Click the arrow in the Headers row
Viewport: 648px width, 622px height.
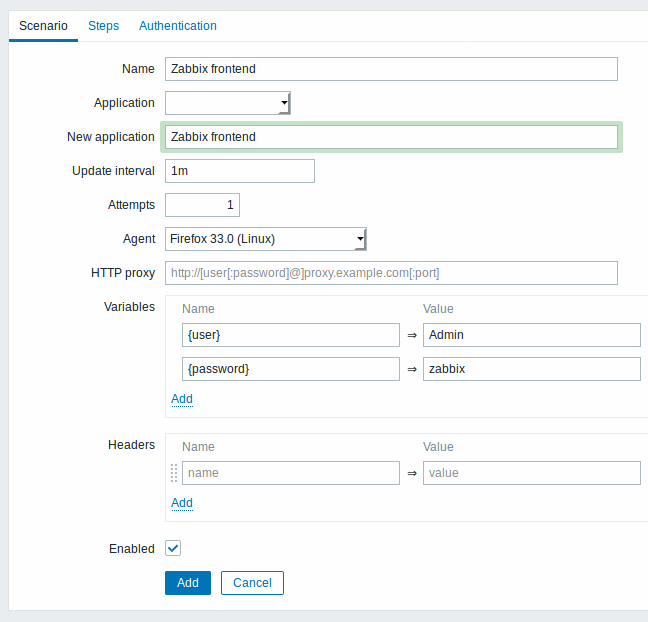(412, 473)
